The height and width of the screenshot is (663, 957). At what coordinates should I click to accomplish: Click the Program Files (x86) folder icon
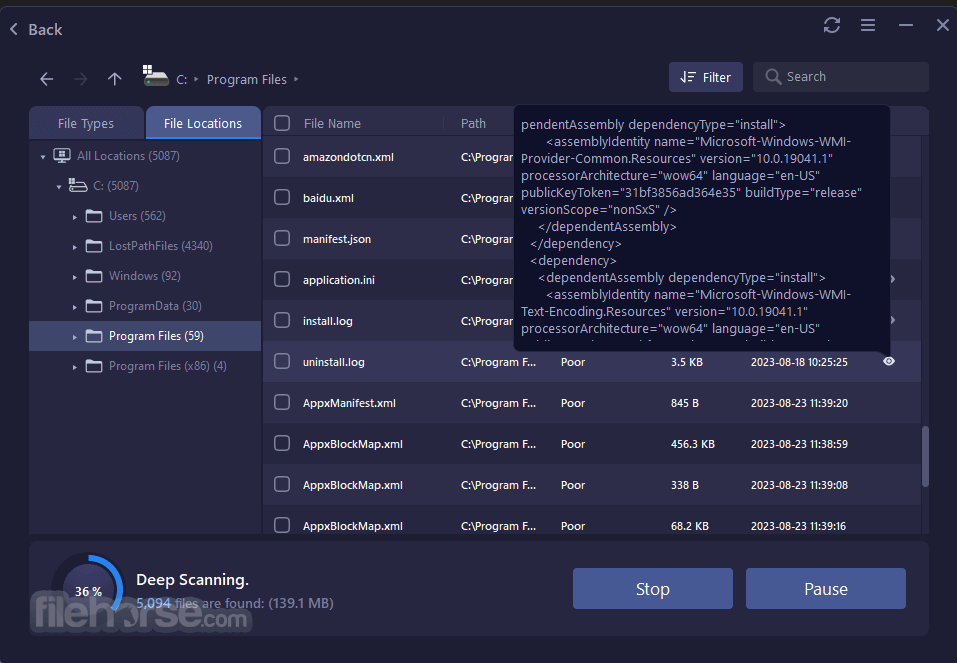click(x=94, y=366)
